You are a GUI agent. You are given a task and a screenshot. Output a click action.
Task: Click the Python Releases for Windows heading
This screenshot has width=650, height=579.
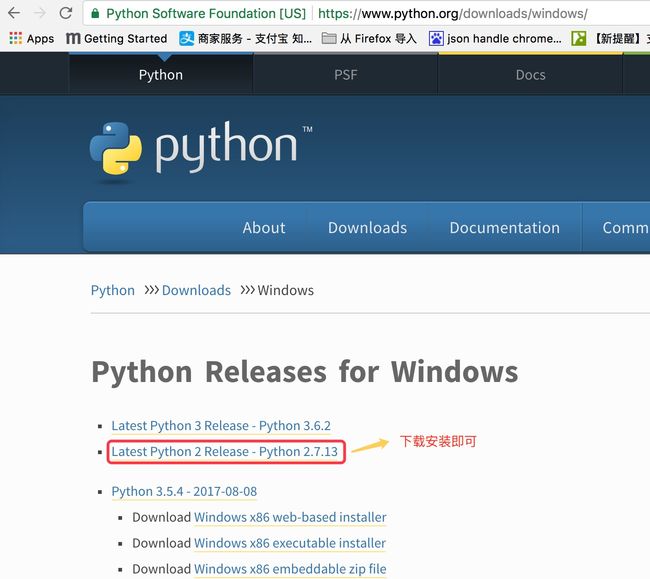[305, 372]
